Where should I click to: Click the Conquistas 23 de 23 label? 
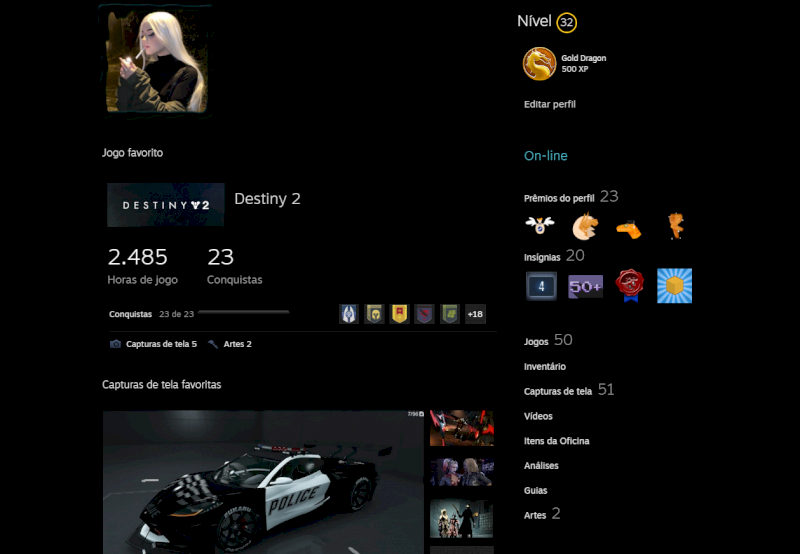coord(152,314)
